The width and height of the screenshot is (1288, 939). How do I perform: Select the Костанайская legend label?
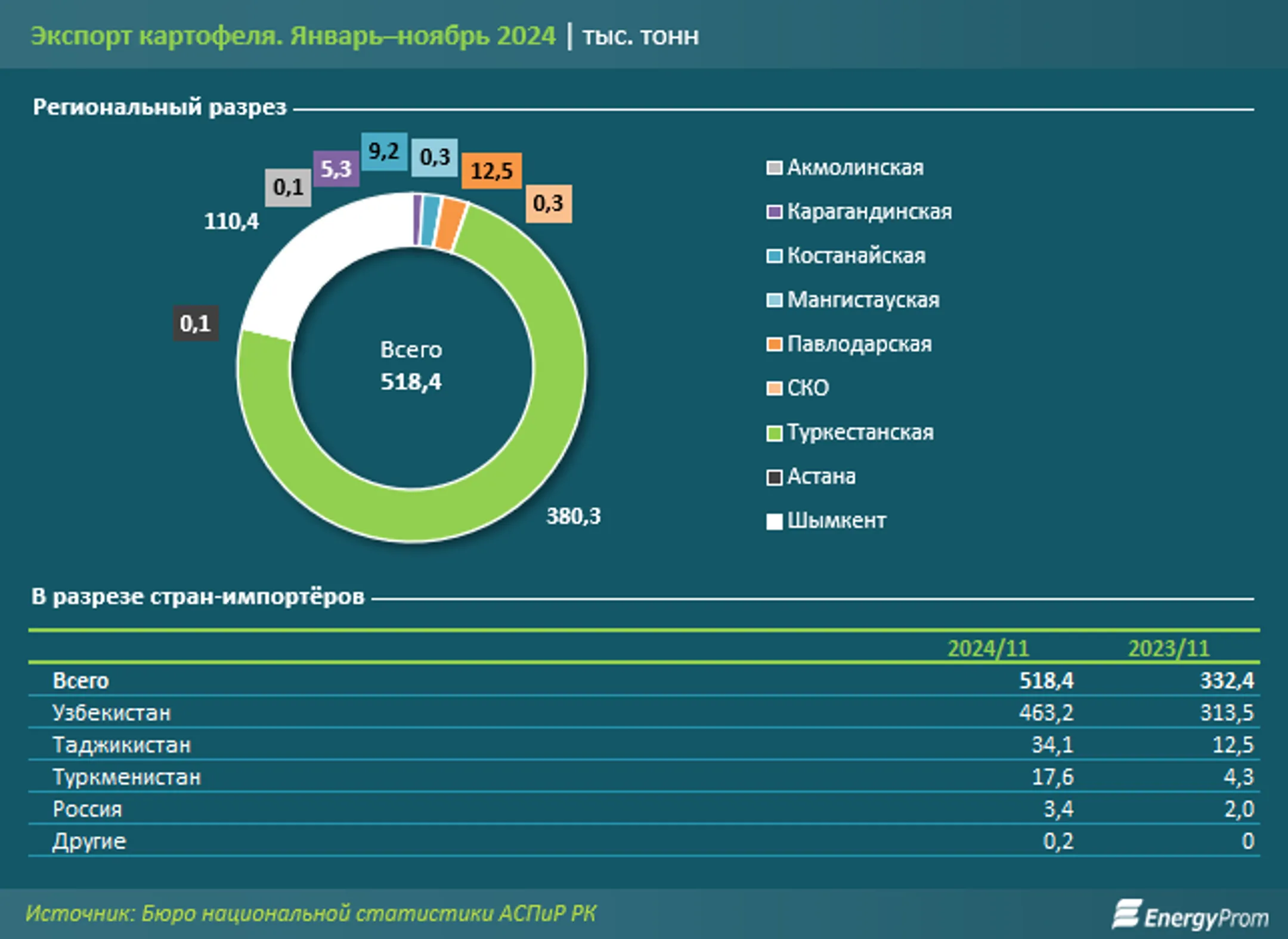pos(856,256)
